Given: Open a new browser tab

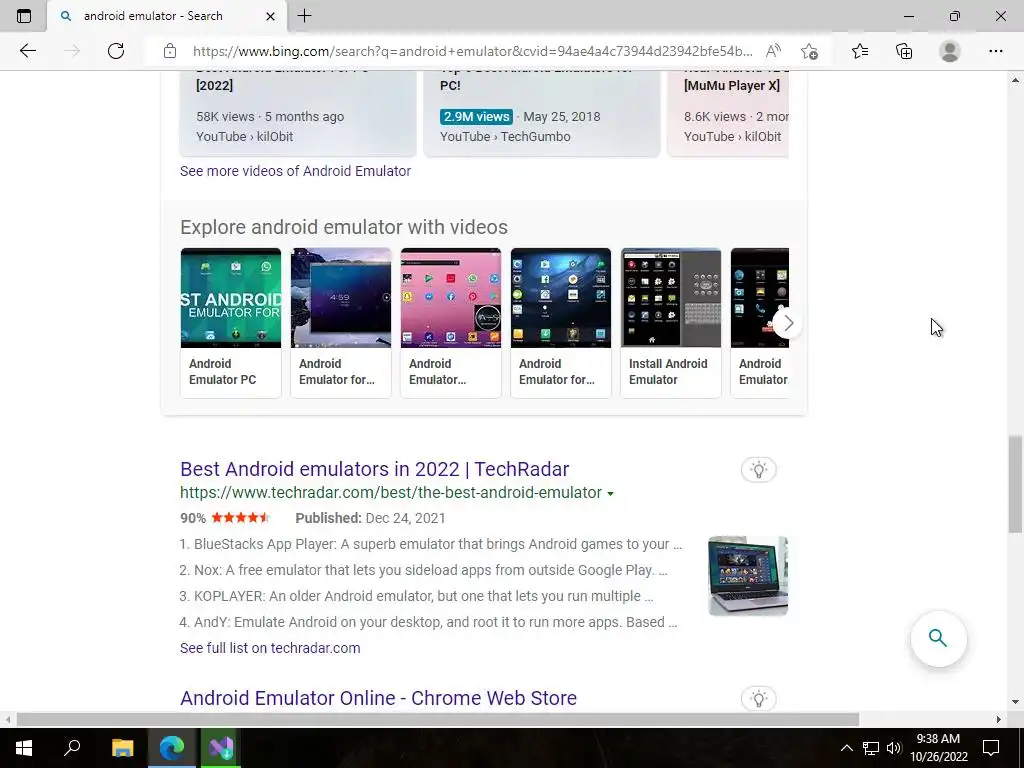Looking at the screenshot, I should click(x=304, y=16).
